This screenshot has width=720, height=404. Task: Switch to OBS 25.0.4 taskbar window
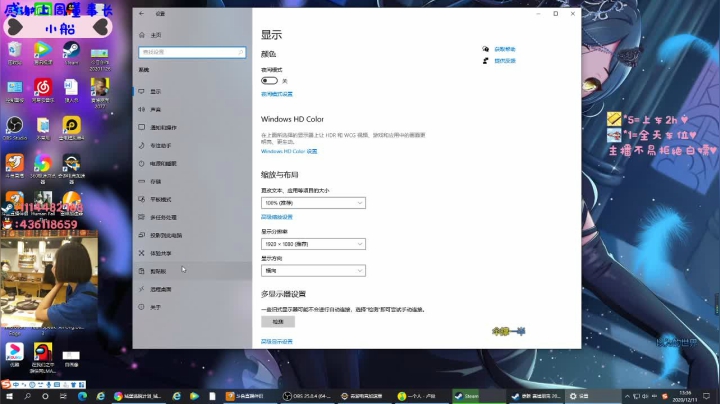(x=306, y=396)
